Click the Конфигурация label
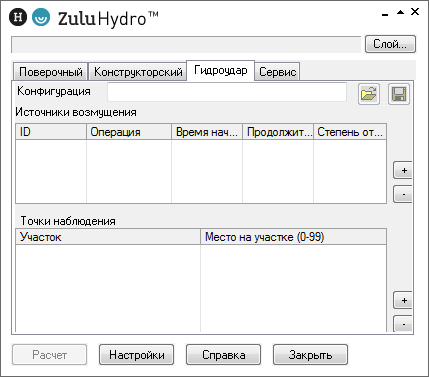Viewport: 429px width, 377px height. tap(54, 91)
